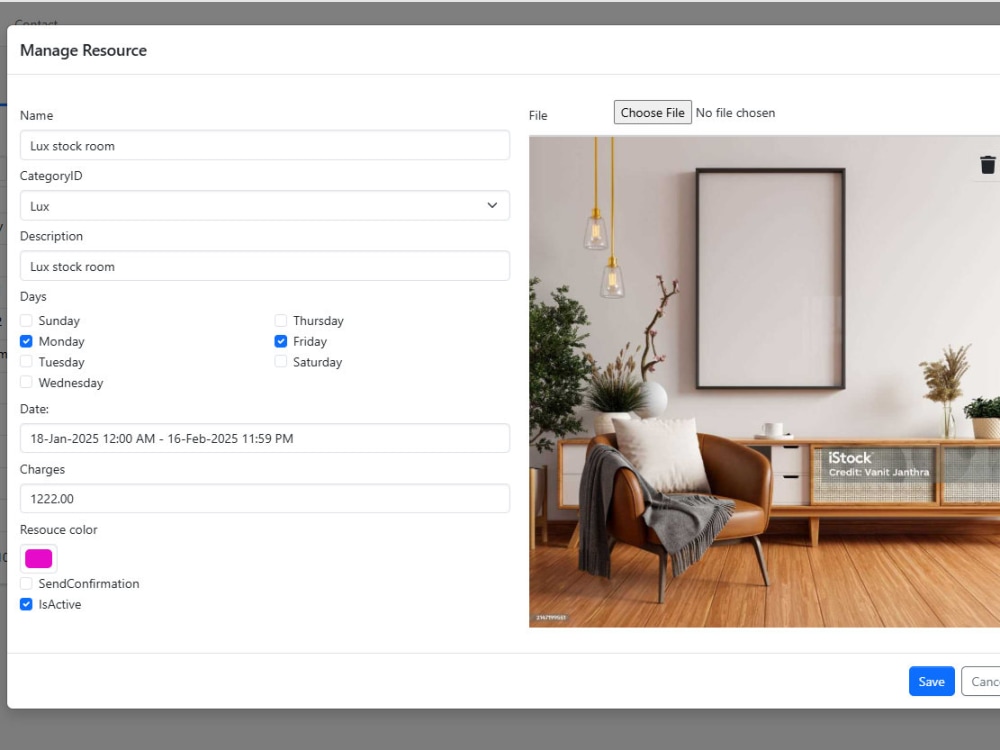Viewport: 1000px width, 750px height.
Task: Click the 'Resouce color' label
Action: coord(59,529)
